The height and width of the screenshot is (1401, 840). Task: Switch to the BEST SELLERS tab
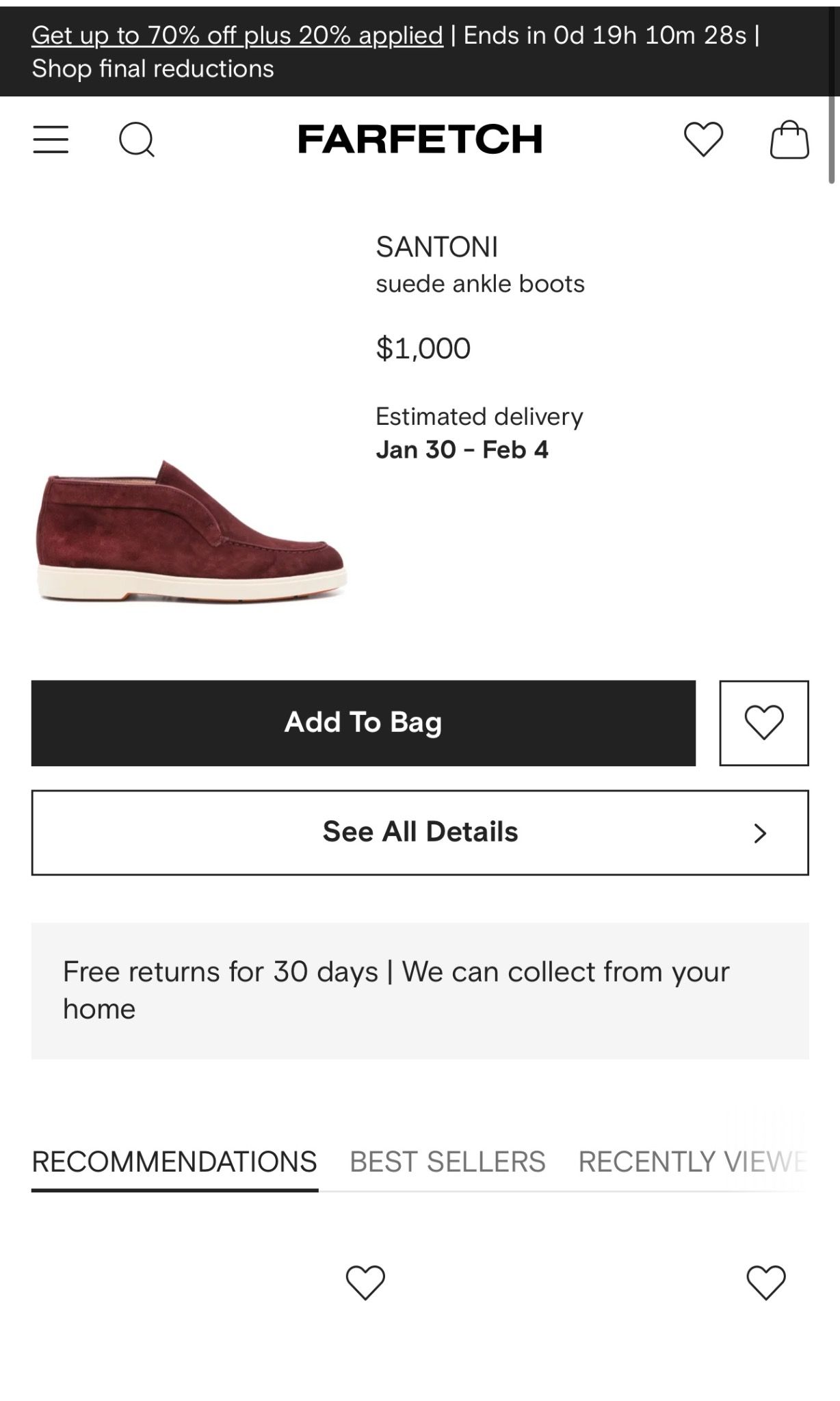[x=447, y=1162]
